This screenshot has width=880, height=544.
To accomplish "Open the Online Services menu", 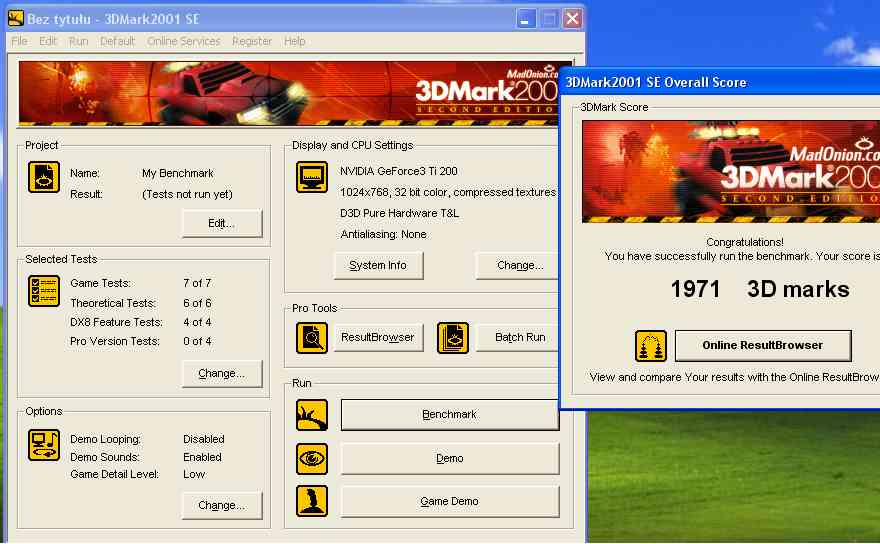I will pos(184,41).
